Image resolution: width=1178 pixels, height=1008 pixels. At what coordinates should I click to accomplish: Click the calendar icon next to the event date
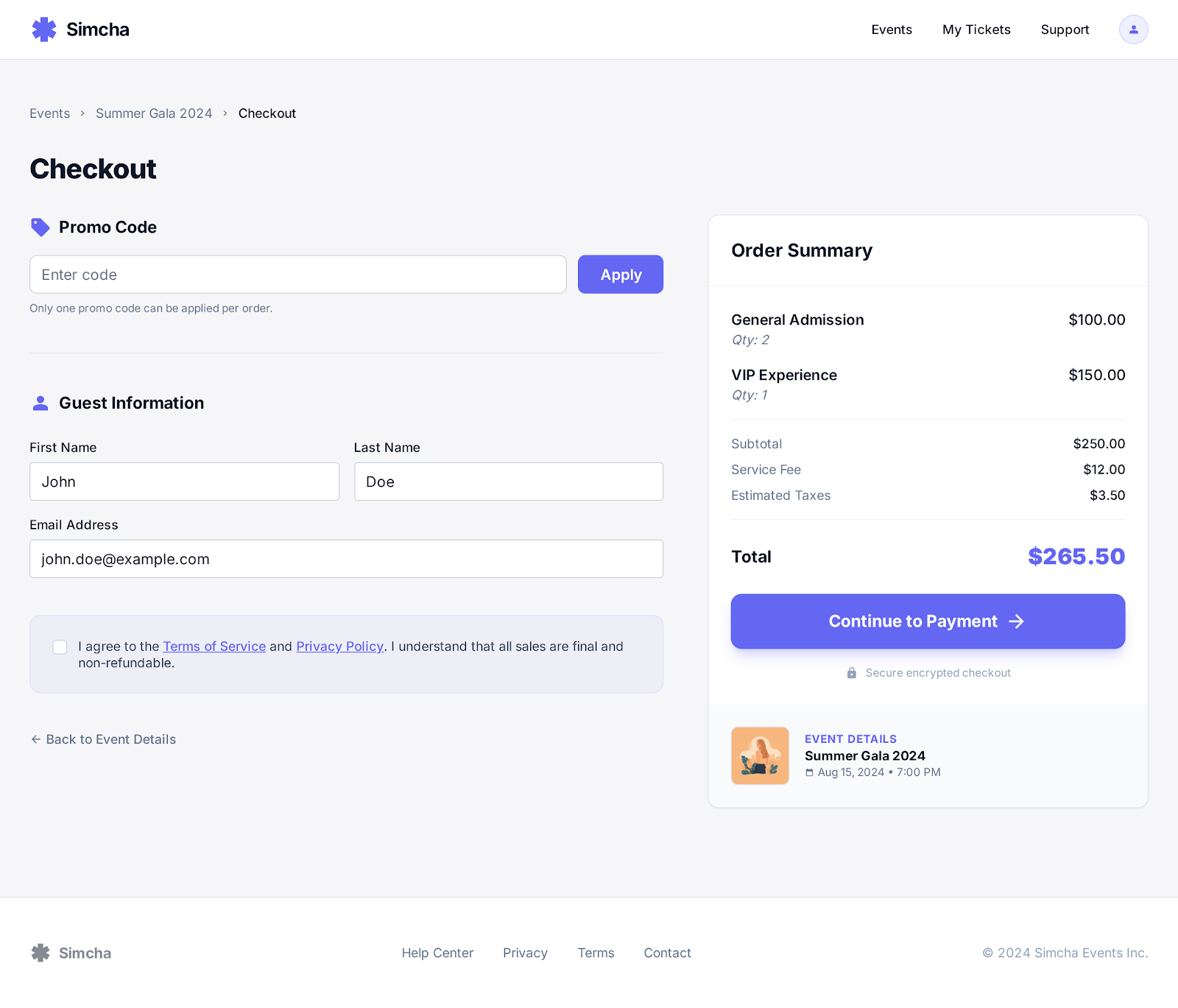[x=809, y=772]
